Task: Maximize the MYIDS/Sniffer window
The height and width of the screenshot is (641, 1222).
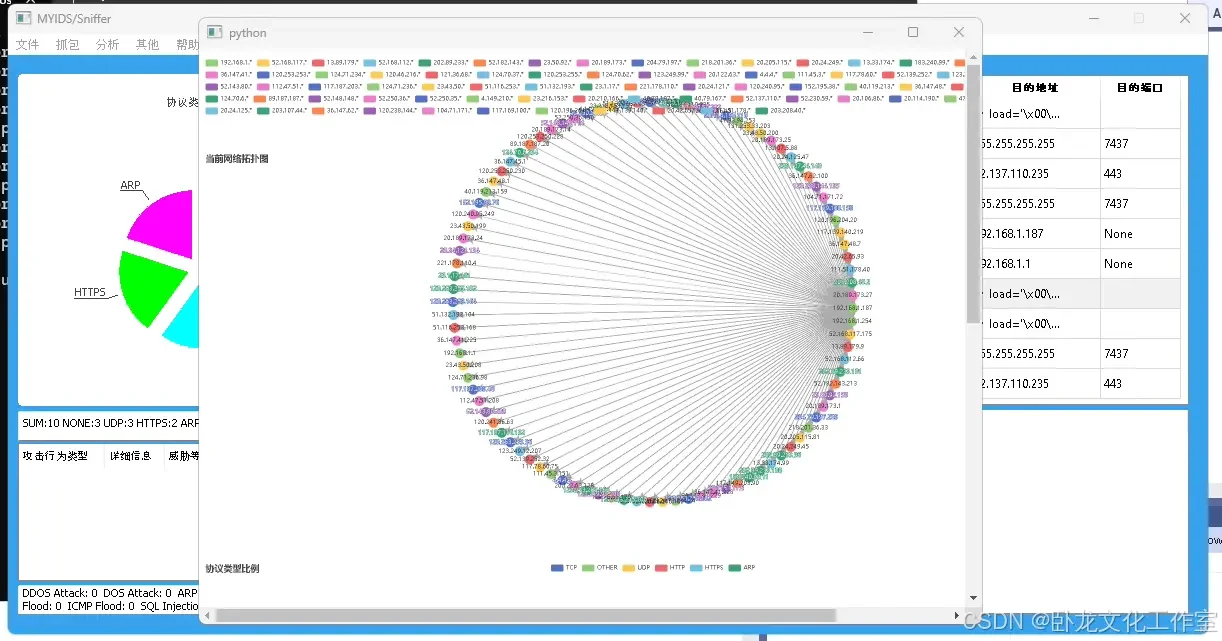Action: click(x=1139, y=18)
